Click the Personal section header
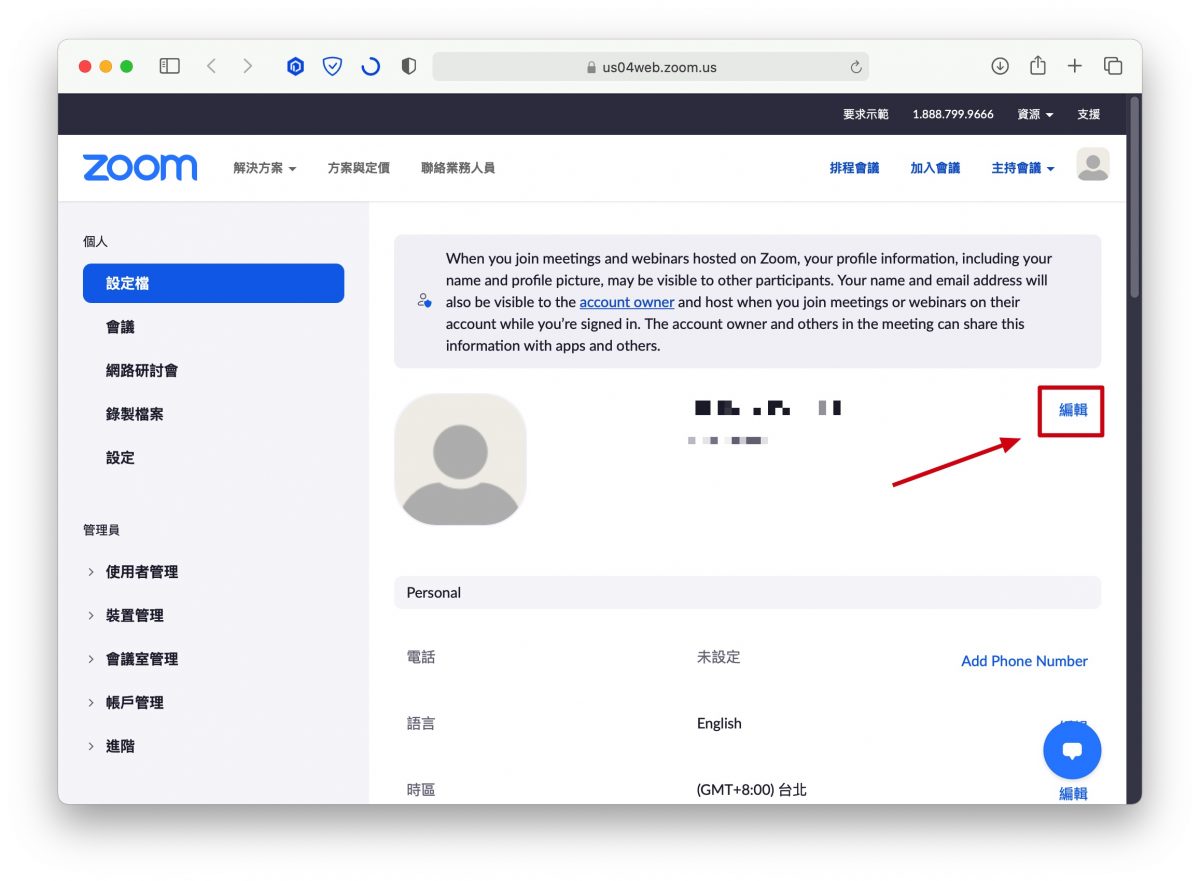 click(747, 593)
